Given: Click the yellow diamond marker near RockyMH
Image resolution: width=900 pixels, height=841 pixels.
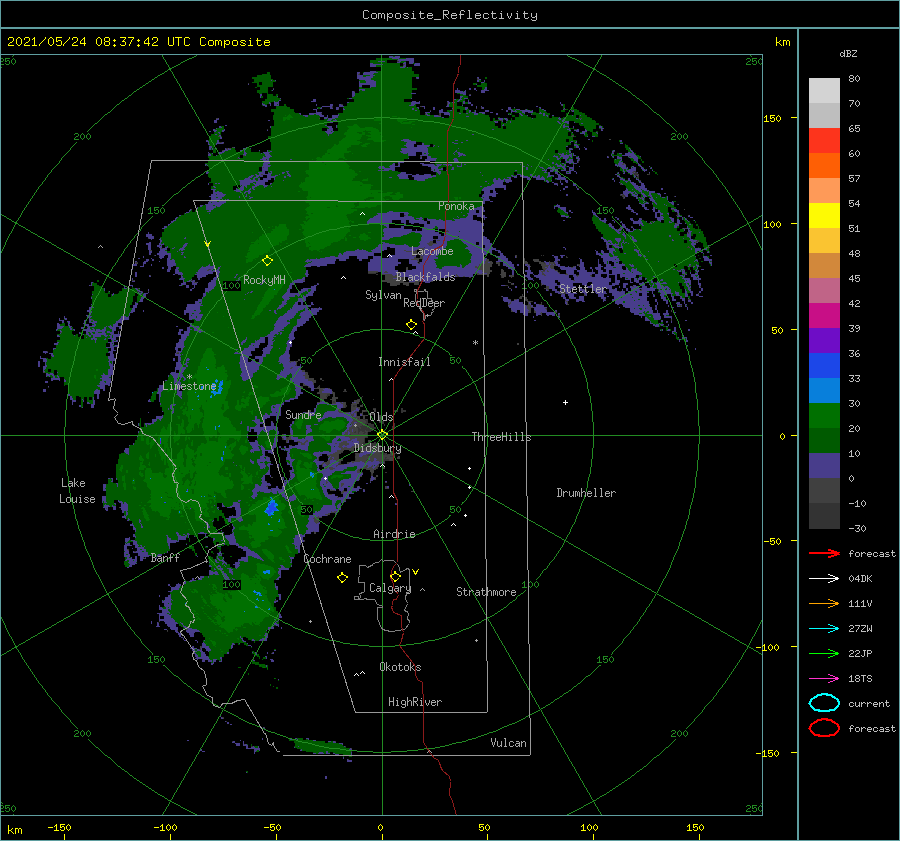Looking at the screenshot, I should click(267, 261).
